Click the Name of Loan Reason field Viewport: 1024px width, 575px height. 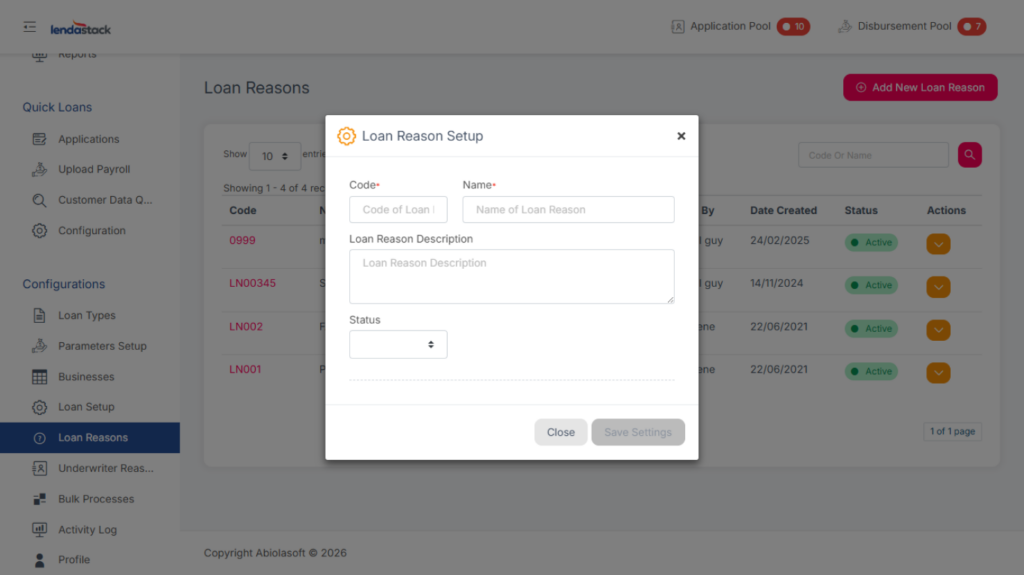tap(568, 210)
